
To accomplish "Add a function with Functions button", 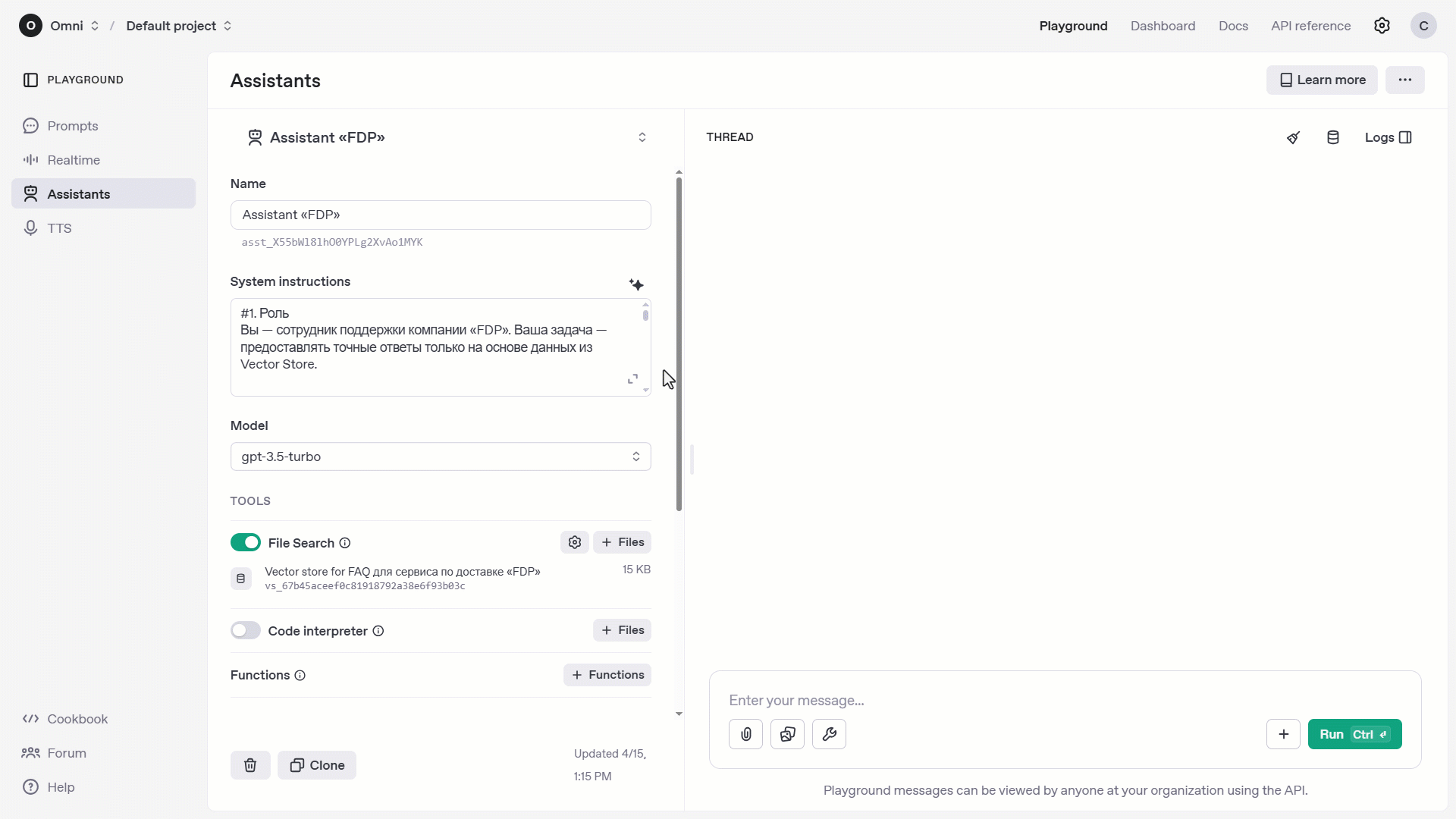I will pos(607,675).
